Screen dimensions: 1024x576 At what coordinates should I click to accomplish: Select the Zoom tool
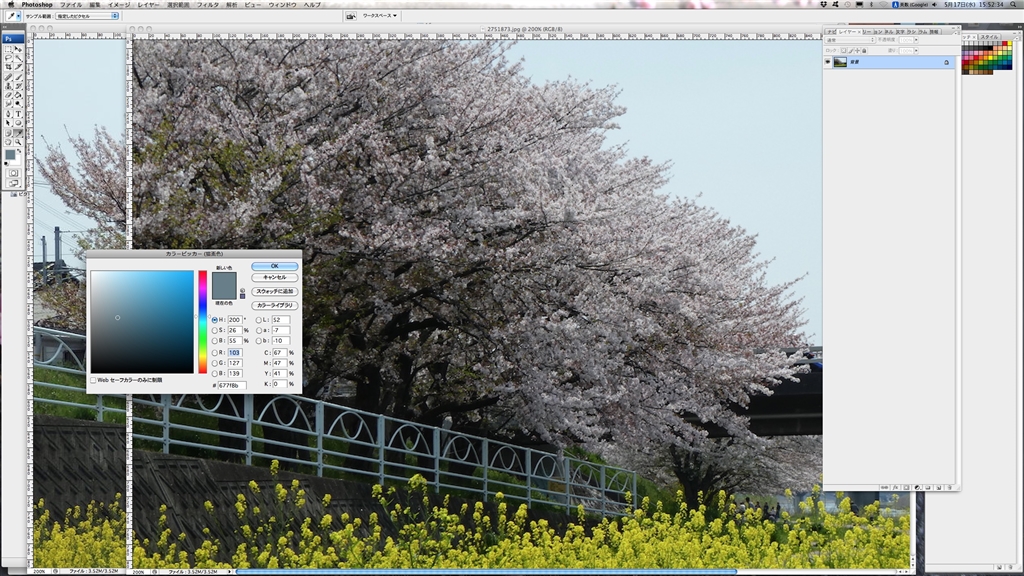click(x=18, y=142)
